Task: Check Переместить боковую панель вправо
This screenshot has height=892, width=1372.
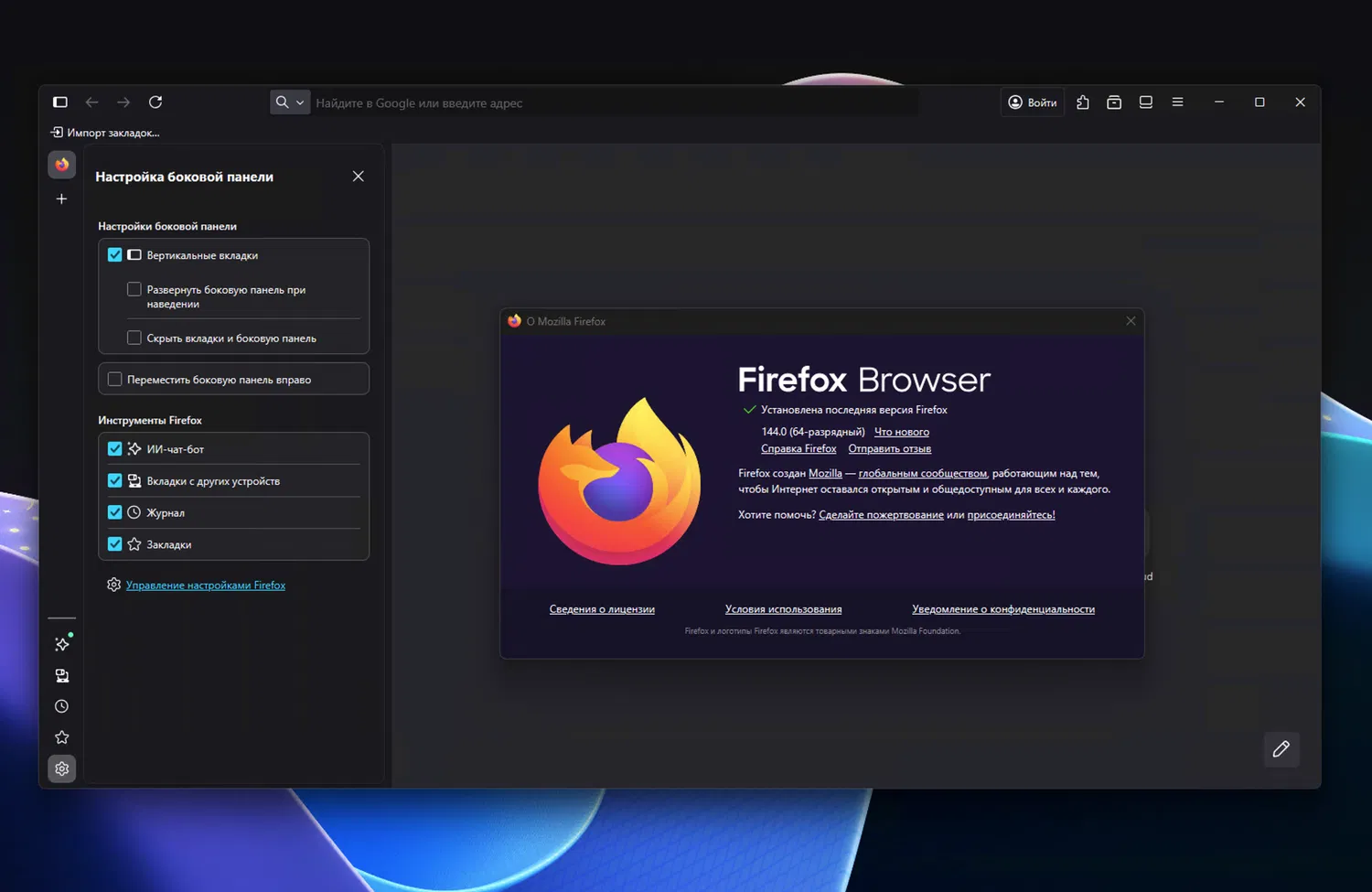Action: coord(114,380)
